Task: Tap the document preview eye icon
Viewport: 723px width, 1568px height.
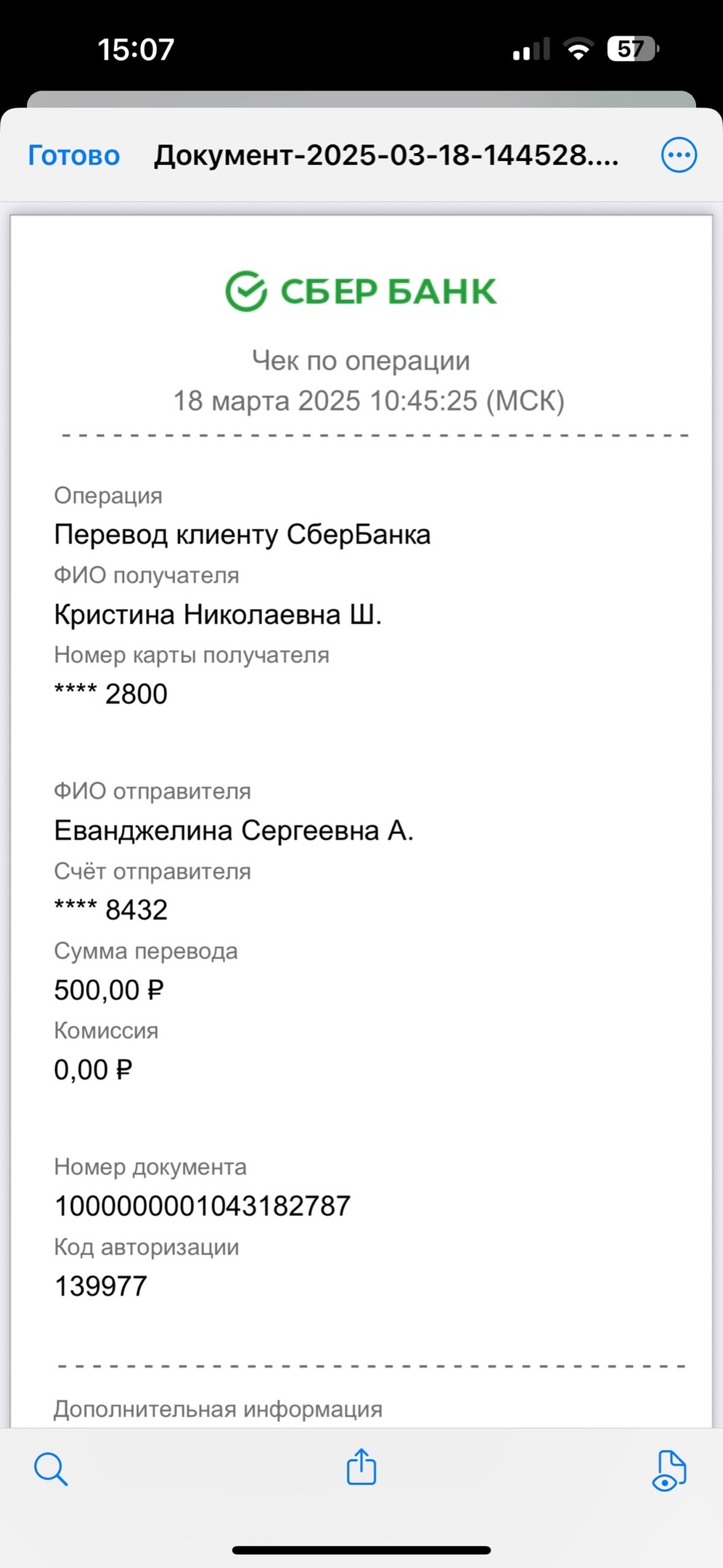Action: point(669,1470)
